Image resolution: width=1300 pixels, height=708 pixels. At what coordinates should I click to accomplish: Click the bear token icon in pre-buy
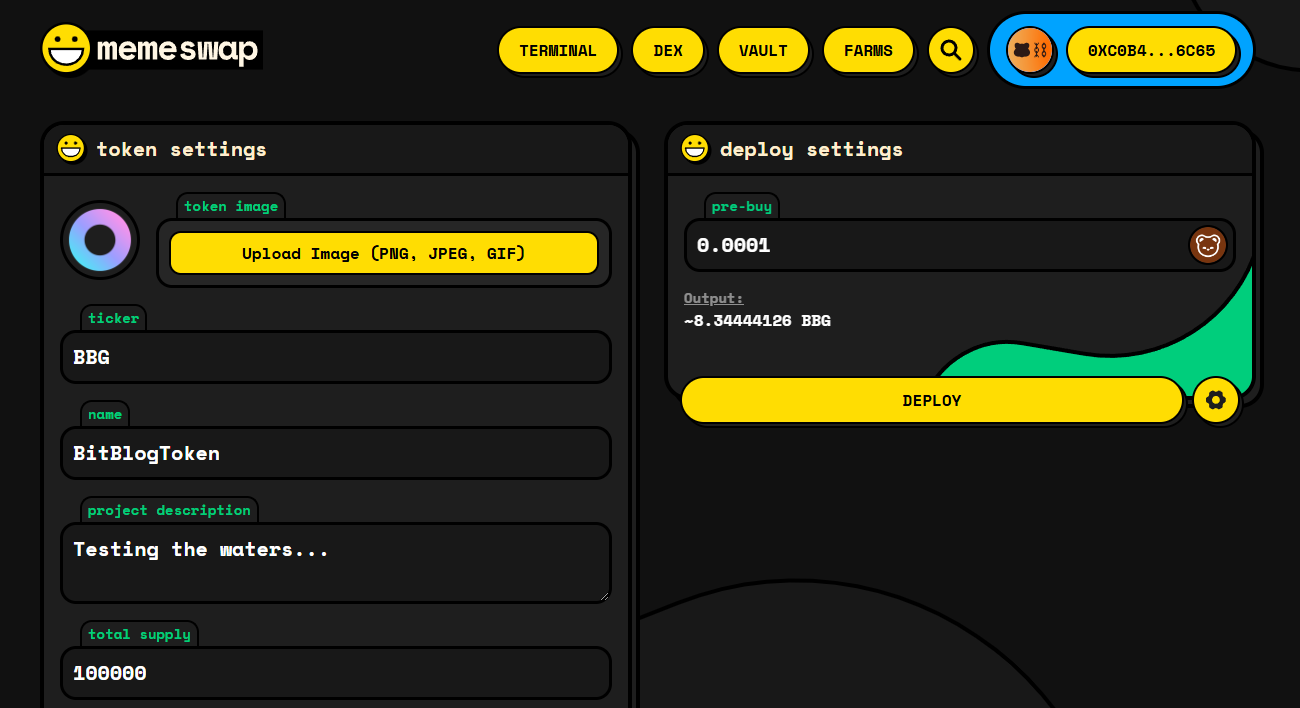pyautogui.click(x=1207, y=245)
